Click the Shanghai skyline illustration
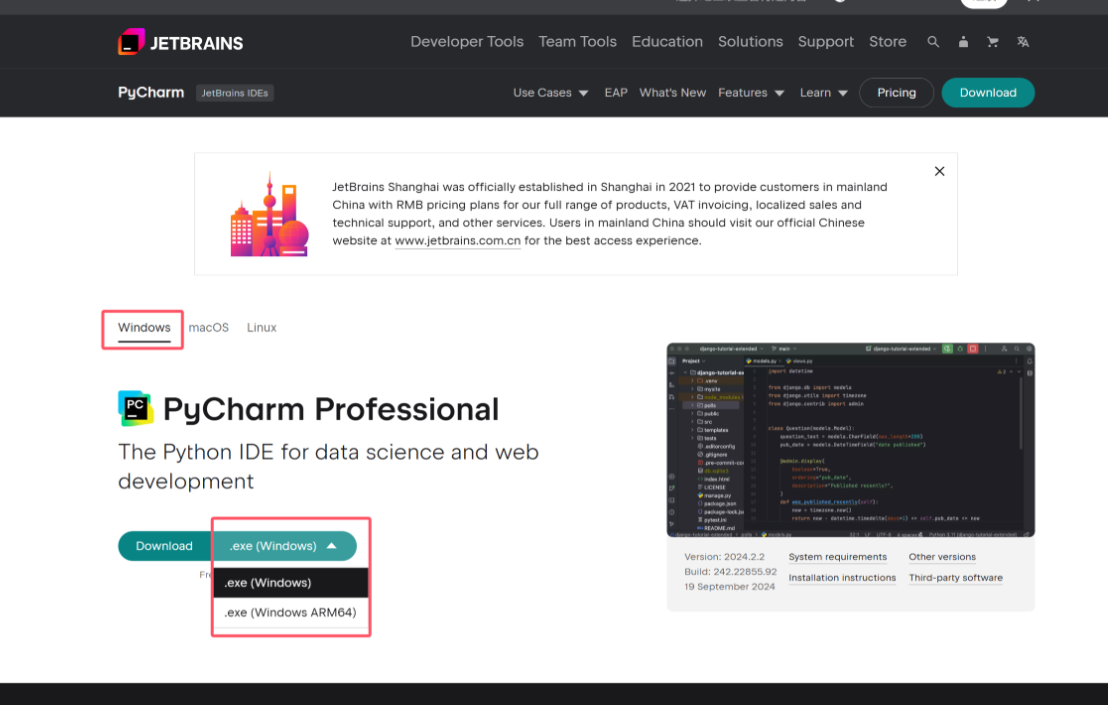 click(270, 214)
